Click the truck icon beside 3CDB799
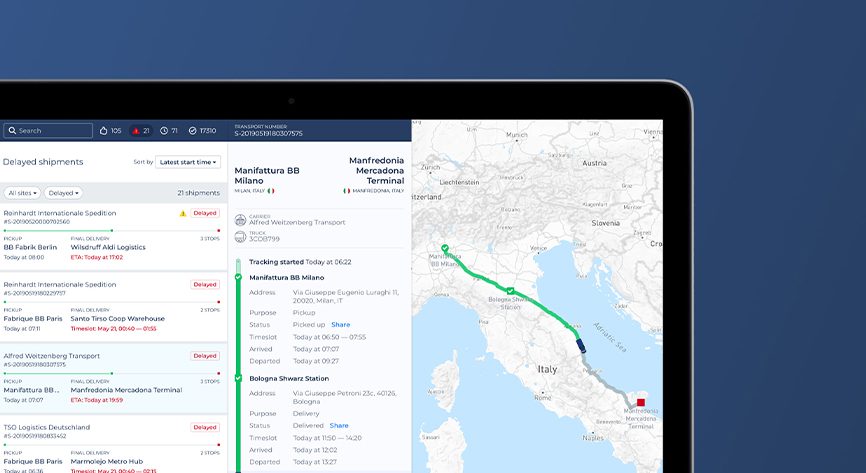The image size is (866, 473). point(239,236)
